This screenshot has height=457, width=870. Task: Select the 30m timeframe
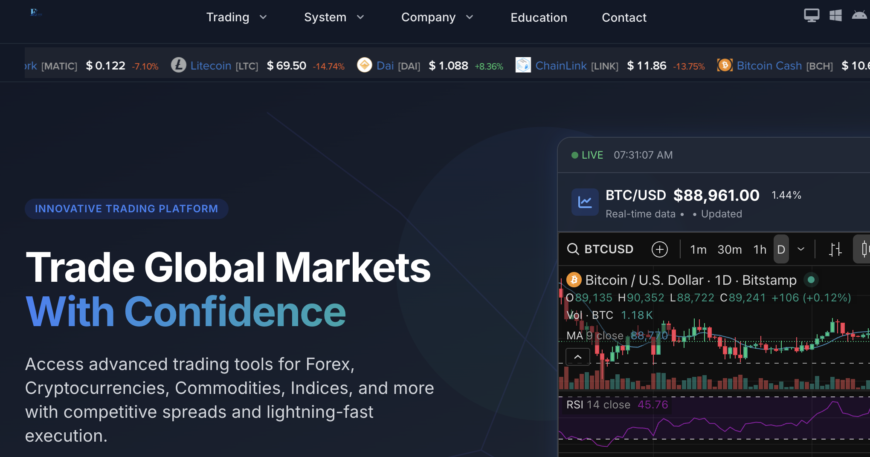click(x=730, y=250)
